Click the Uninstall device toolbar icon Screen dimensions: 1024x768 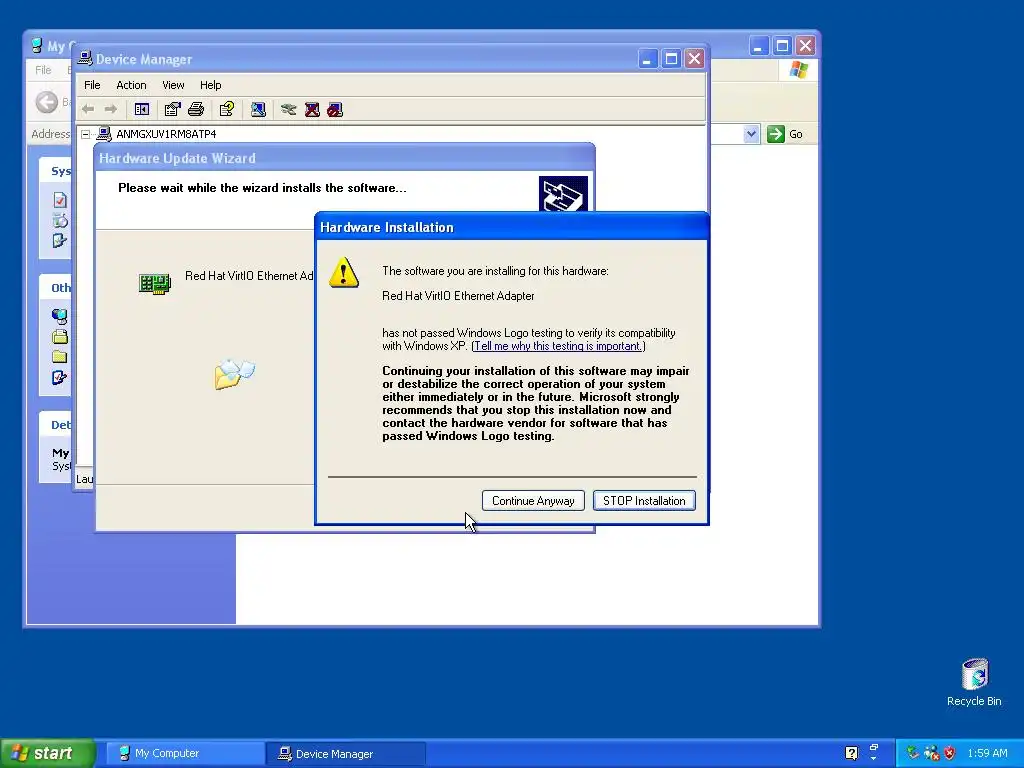coord(312,109)
